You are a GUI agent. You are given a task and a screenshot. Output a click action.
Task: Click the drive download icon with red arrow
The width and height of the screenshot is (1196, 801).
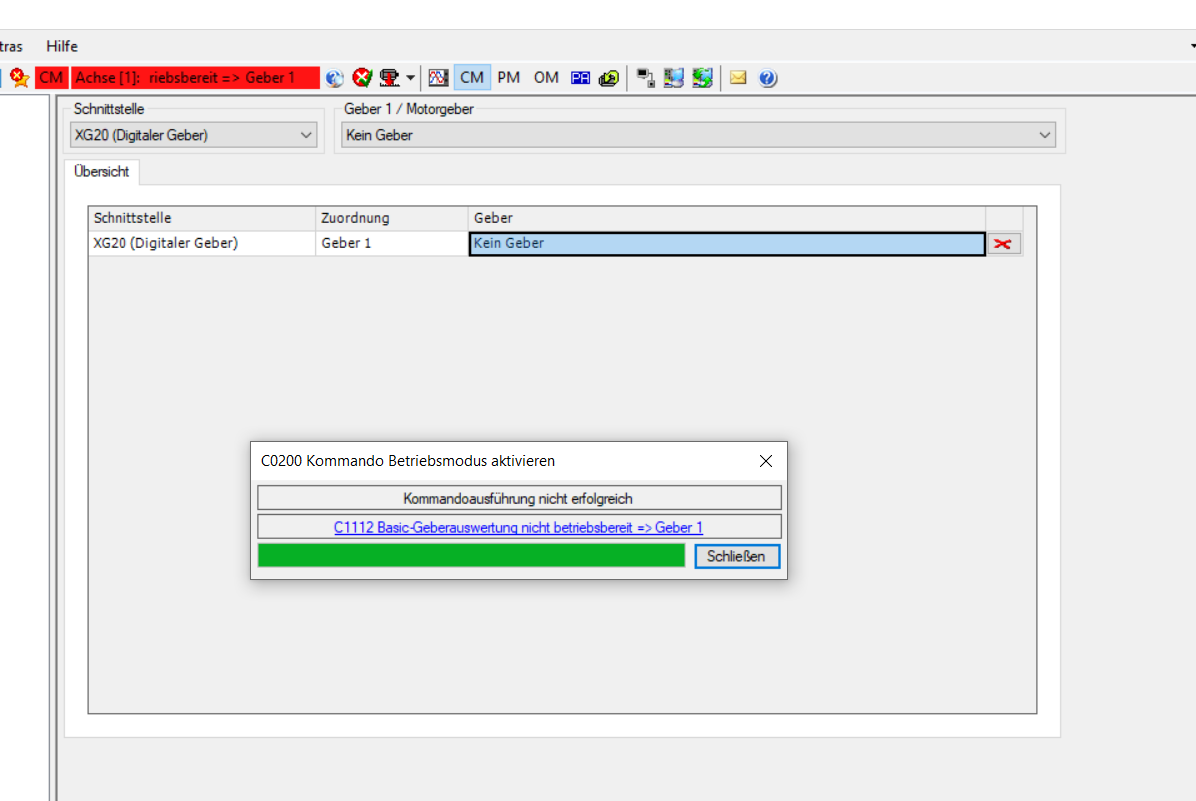click(389, 78)
